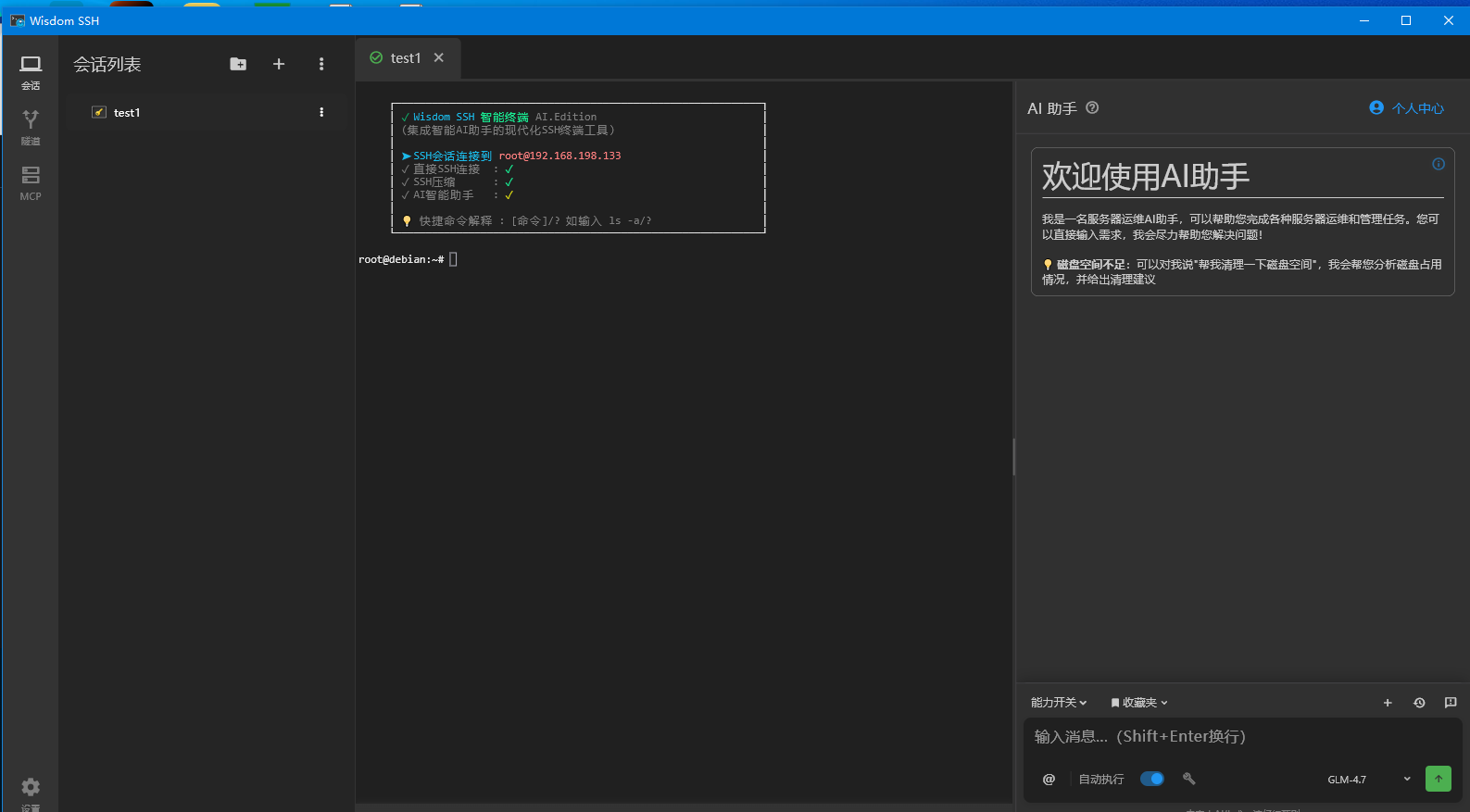1470x812 pixels.
Task: Open more options for test1 session
Action: 321,112
